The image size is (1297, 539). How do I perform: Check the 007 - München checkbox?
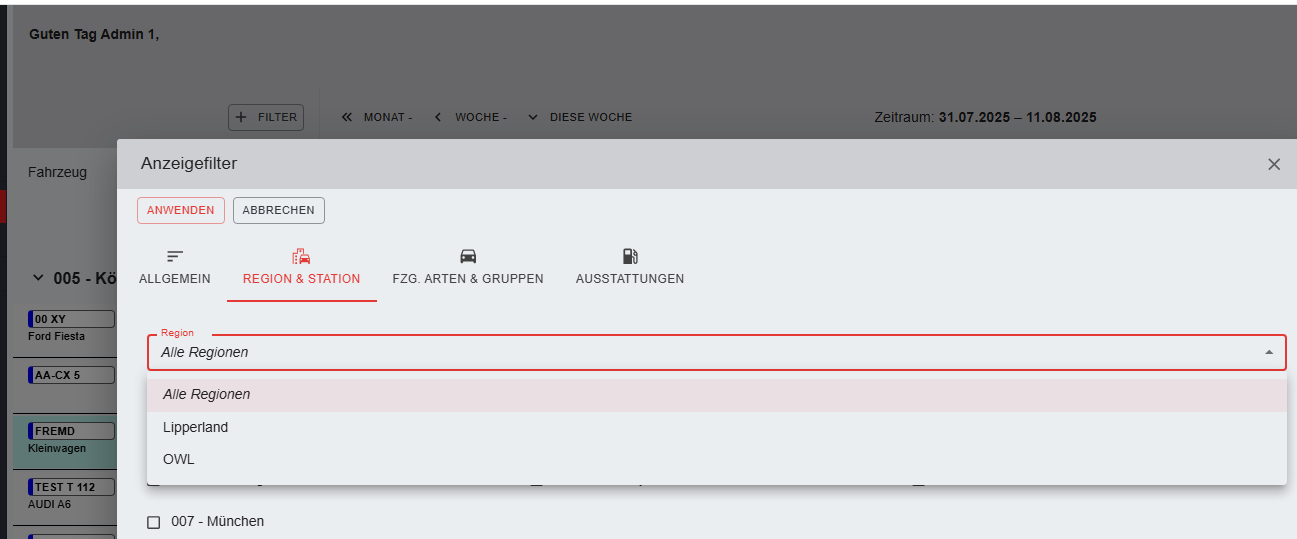[x=154, y=522]
